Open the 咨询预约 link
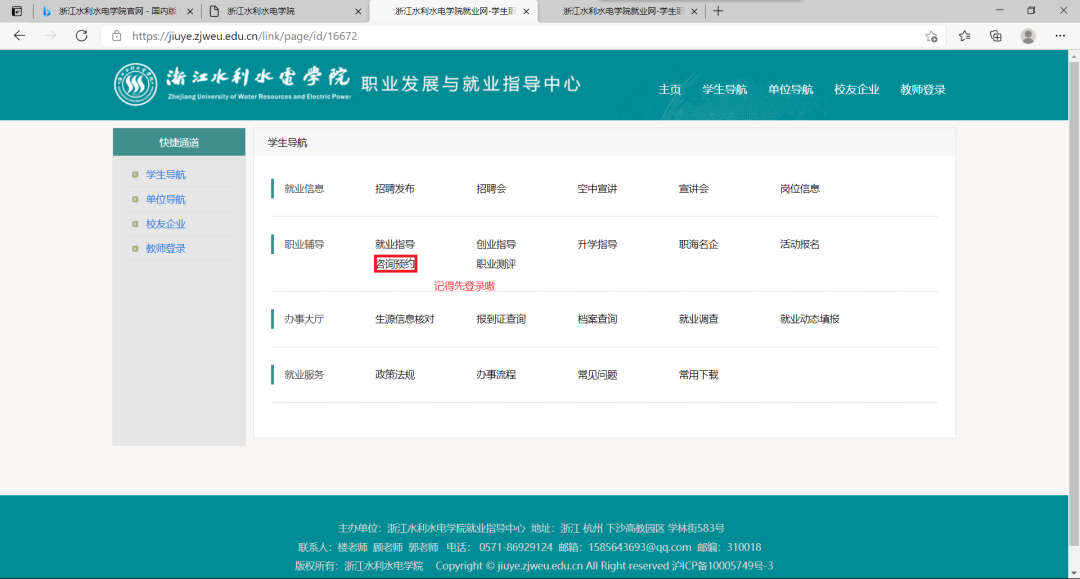Image resolution: width=1080 pixels, height=579 pixels. click(x=395, y=264)
